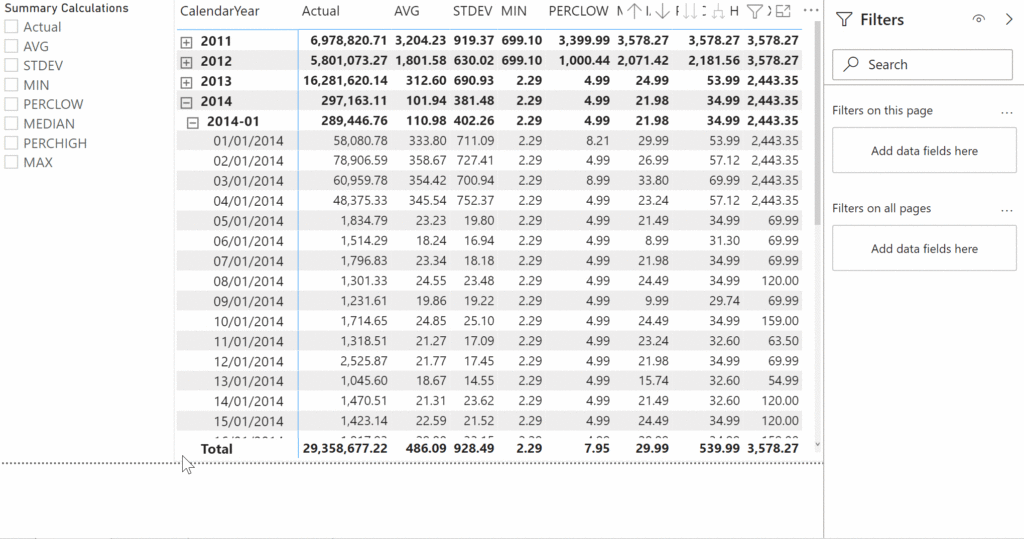The image size is (1024, 539).
Task: Collapse the 2014 year row
Action: click(x=187, y=101)
